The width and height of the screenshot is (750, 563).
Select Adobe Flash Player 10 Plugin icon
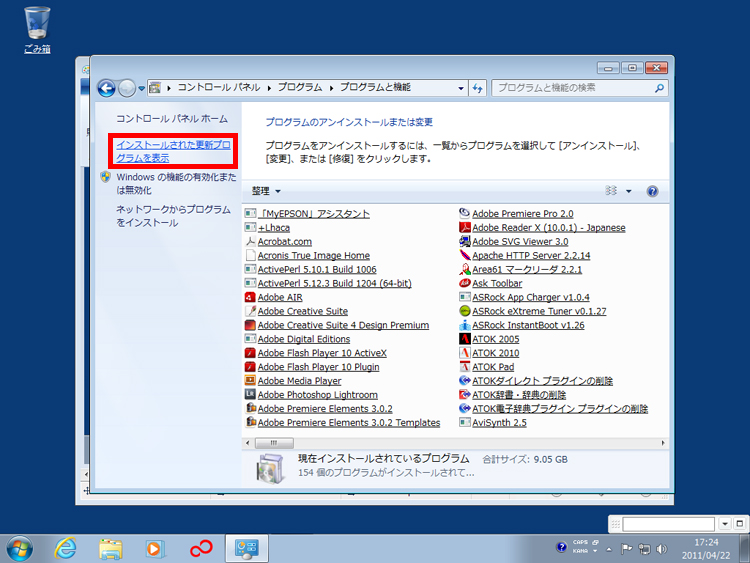[x=250, y=366]
